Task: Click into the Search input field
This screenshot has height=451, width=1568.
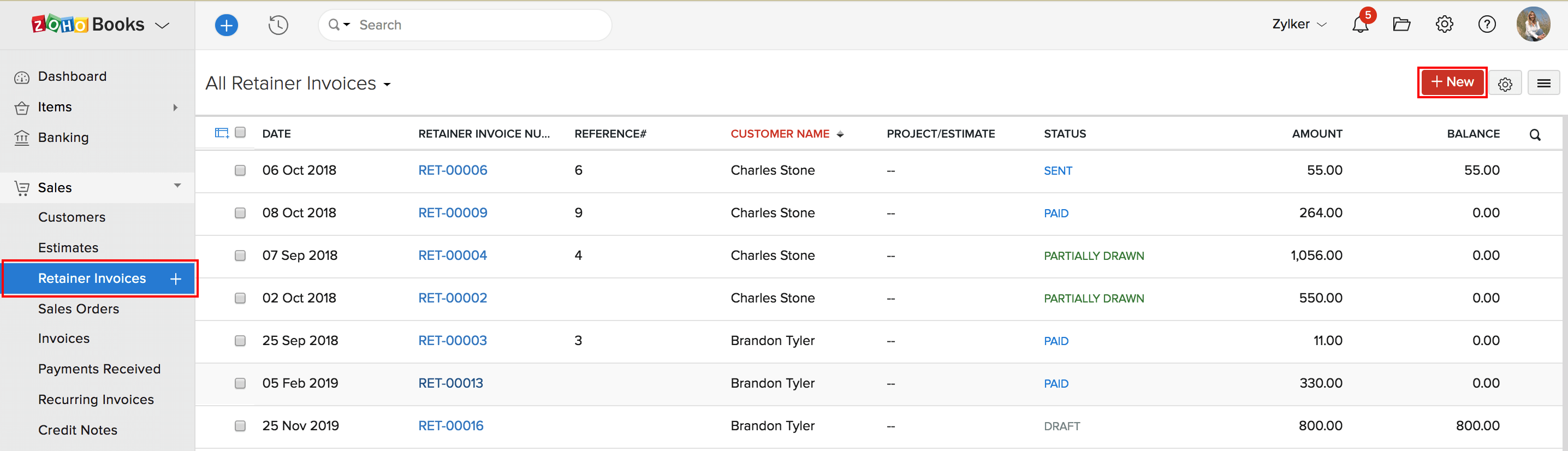Action: pos(475,25)
